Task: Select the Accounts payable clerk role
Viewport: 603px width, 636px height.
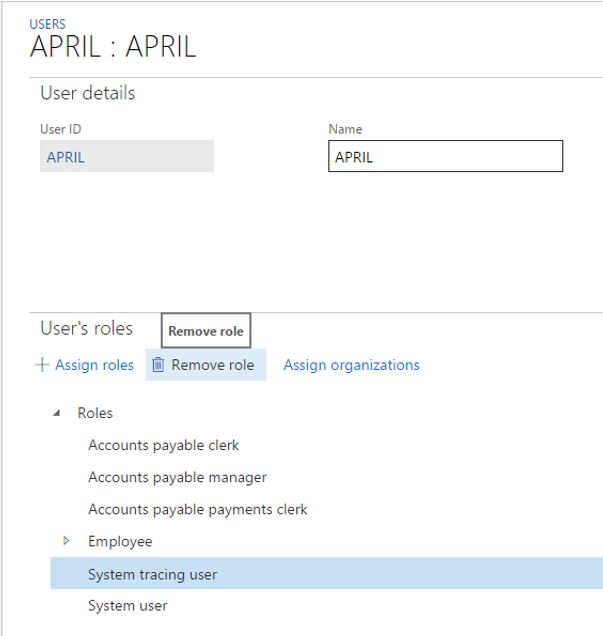Action: [163, 445]
